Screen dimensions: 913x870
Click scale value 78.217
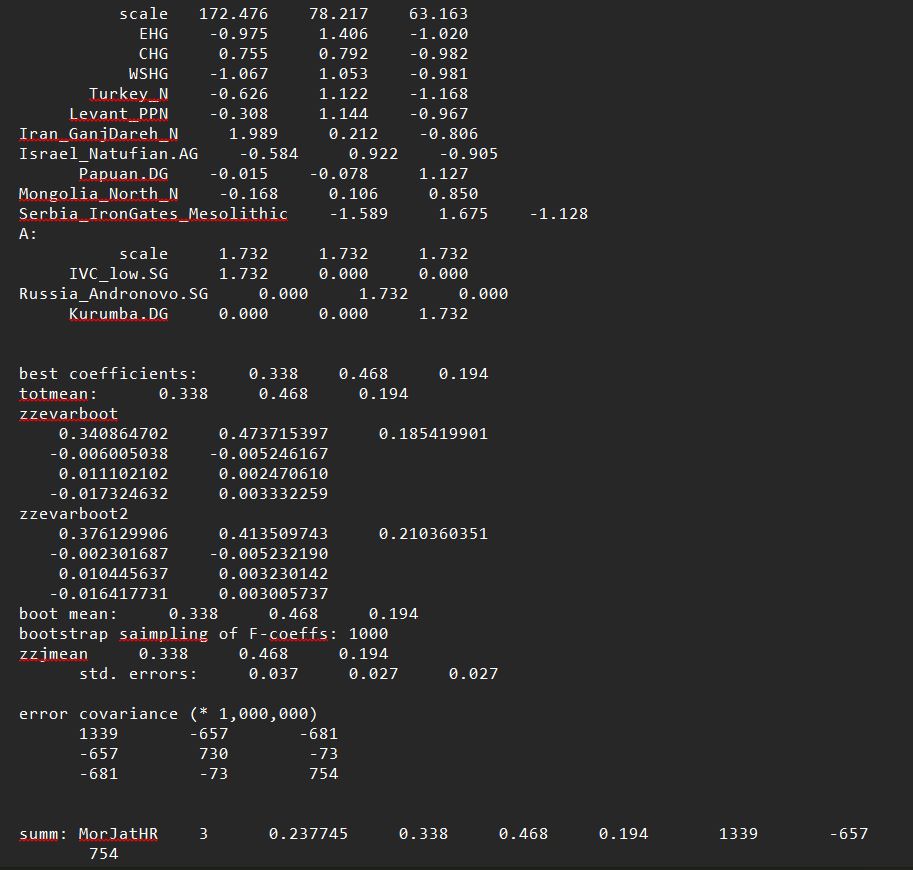(339, 14)
